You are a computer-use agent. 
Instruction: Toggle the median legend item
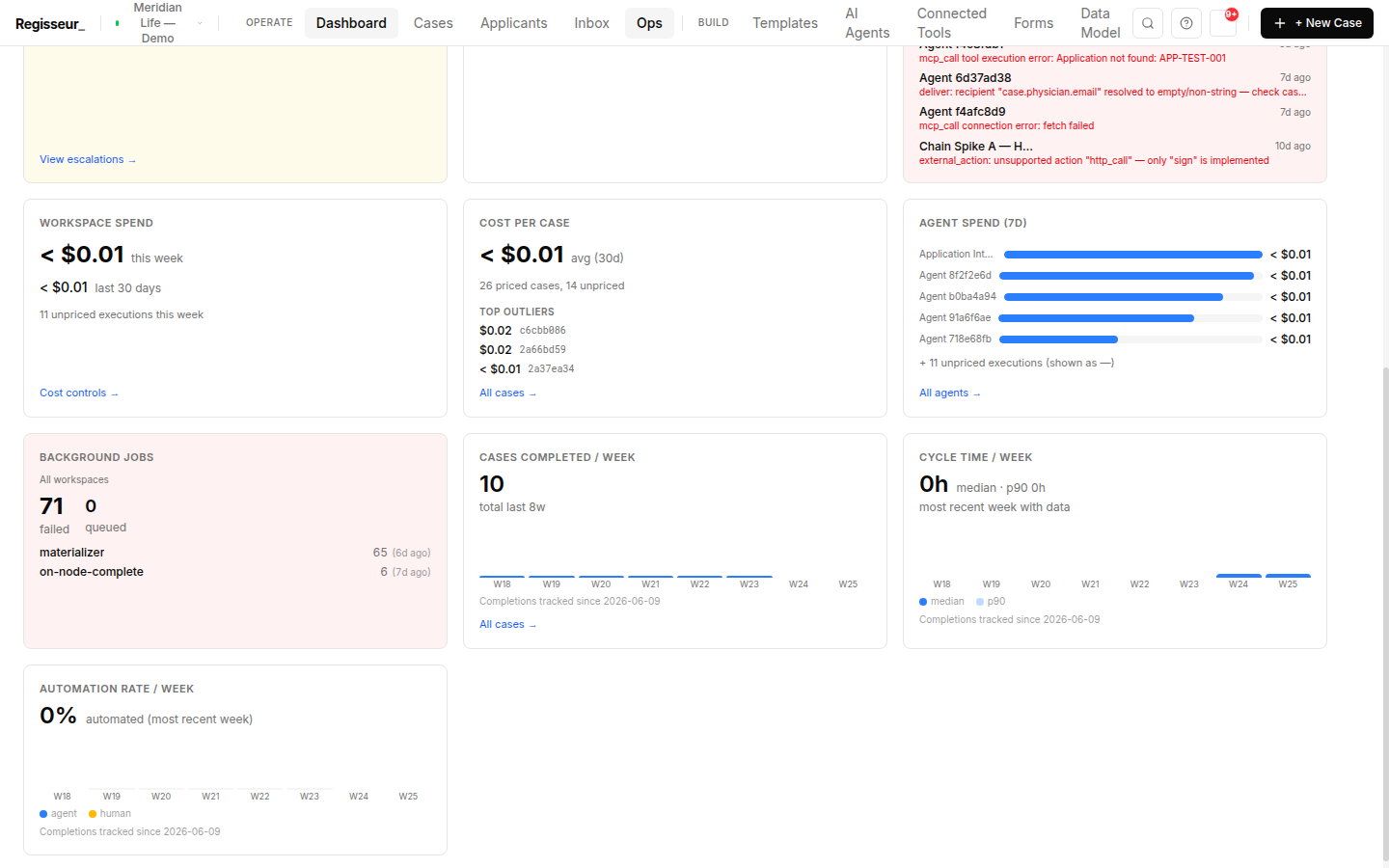[941, 602]
